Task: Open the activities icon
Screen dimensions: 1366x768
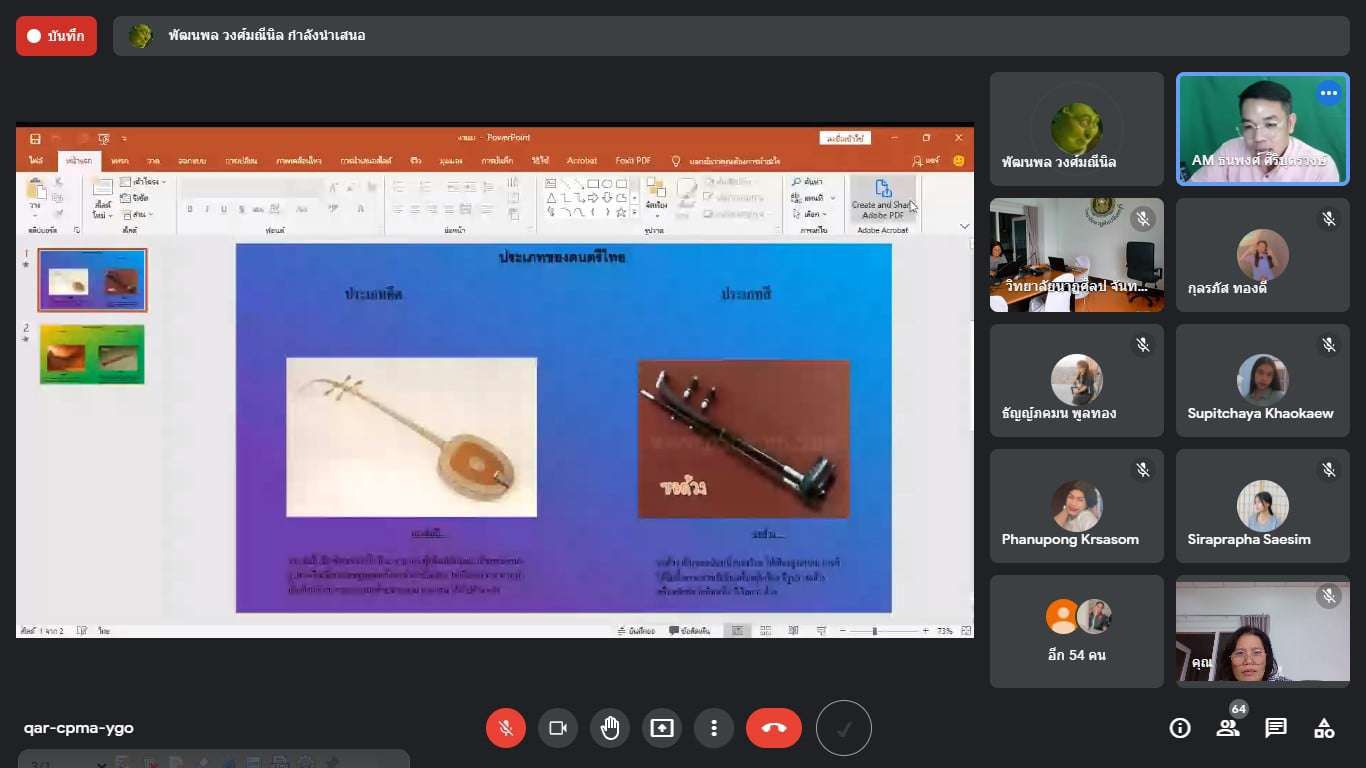Action: [x=1324, y=728]
